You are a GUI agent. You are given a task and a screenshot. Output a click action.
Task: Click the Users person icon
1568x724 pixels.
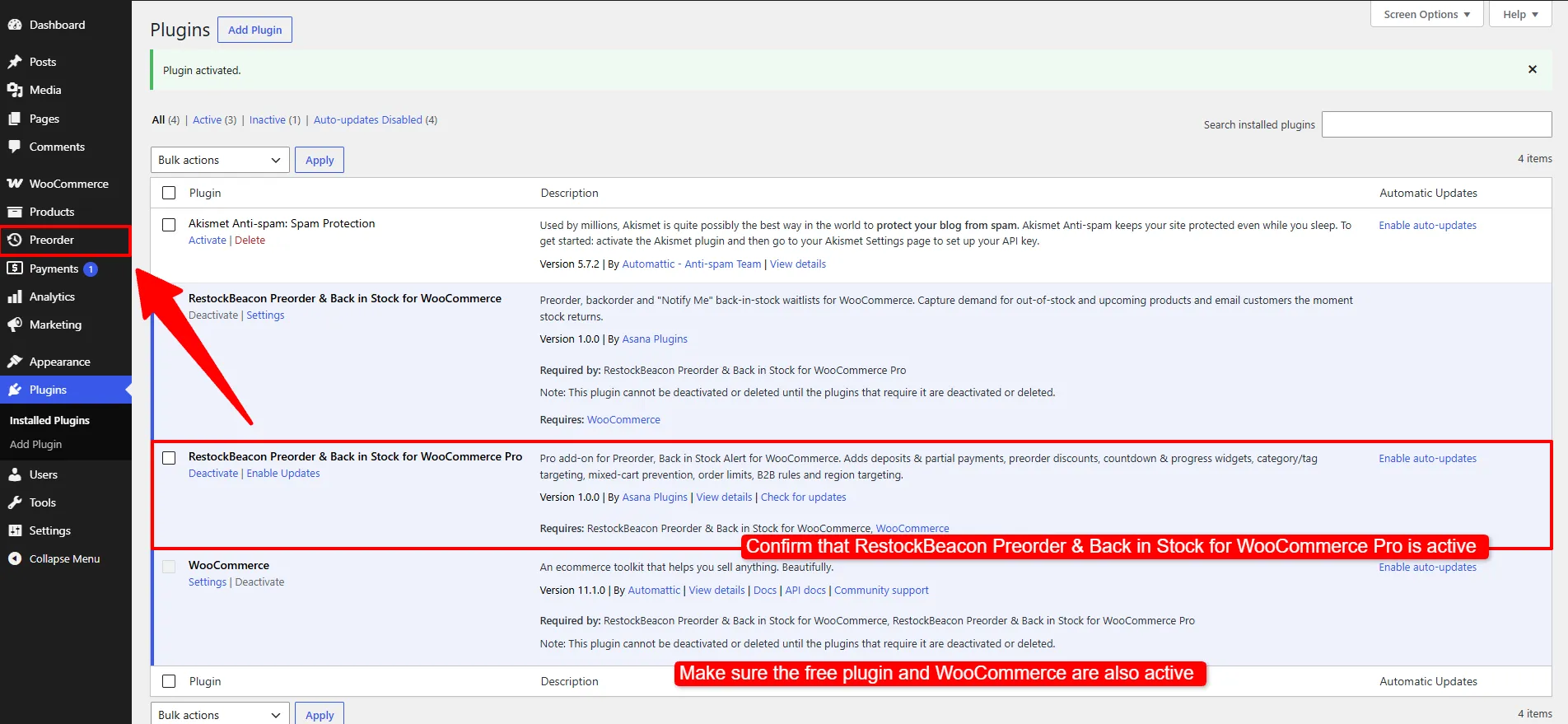15,474
